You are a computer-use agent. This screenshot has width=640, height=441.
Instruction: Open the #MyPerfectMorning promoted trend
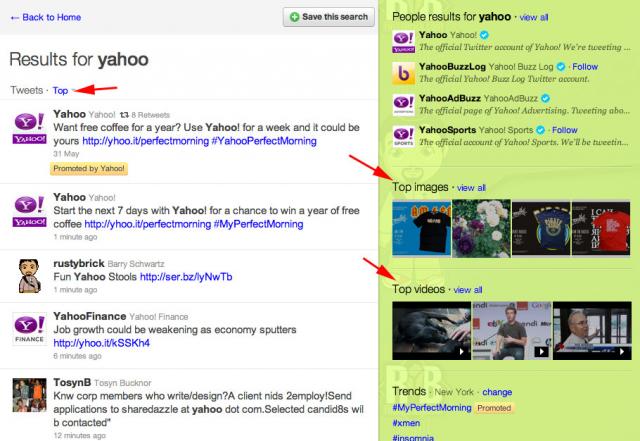[x=431, y=408]
